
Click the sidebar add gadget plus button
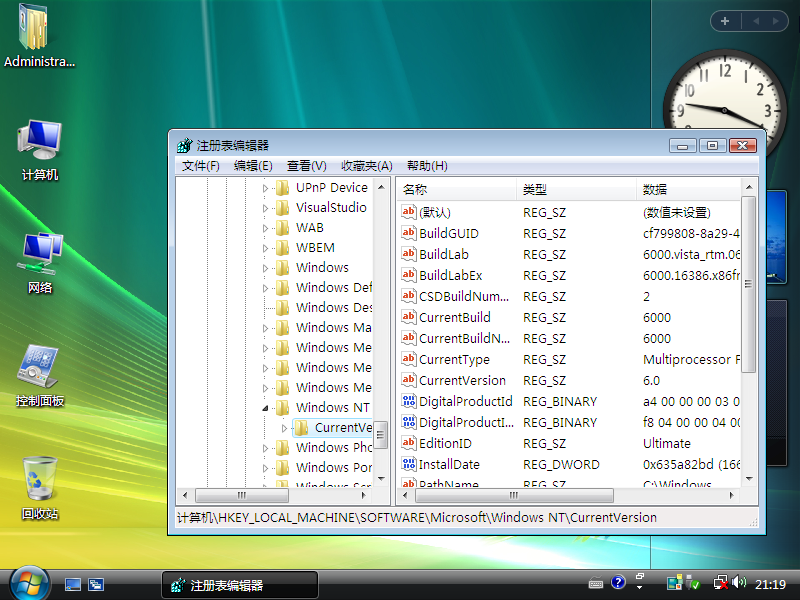click(725, 21)
